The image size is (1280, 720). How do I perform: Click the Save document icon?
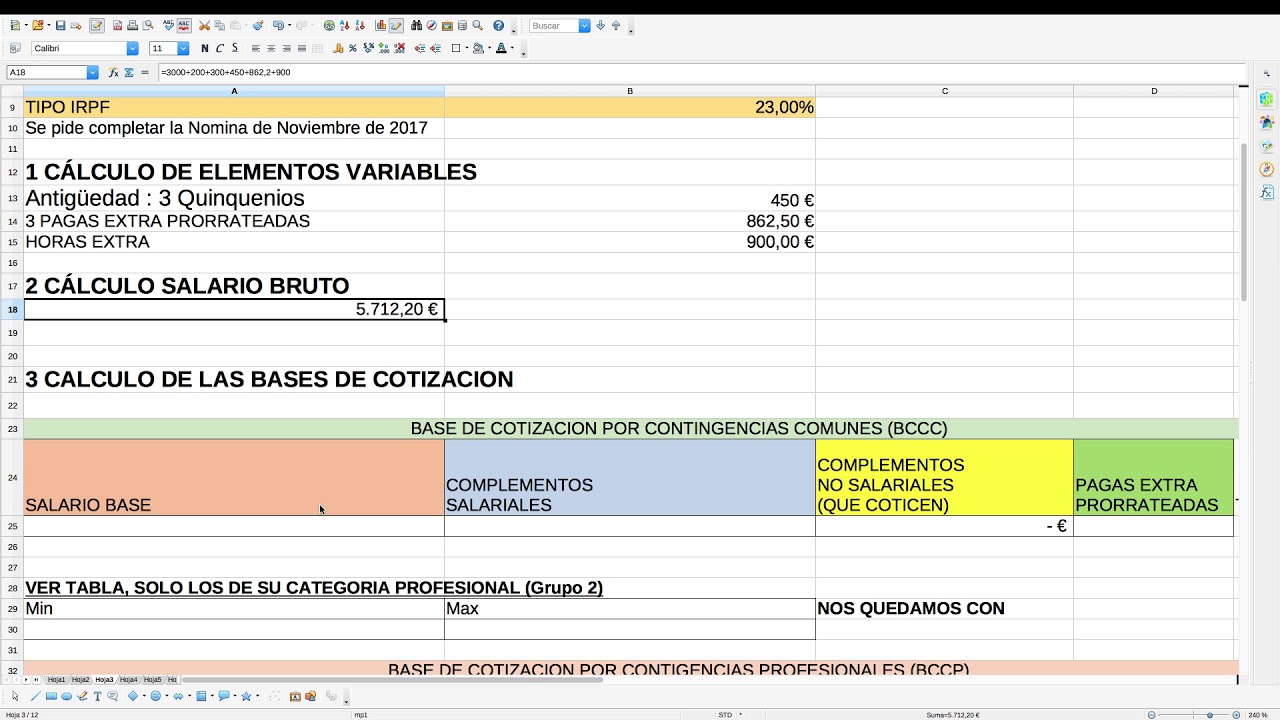[60, 25]
